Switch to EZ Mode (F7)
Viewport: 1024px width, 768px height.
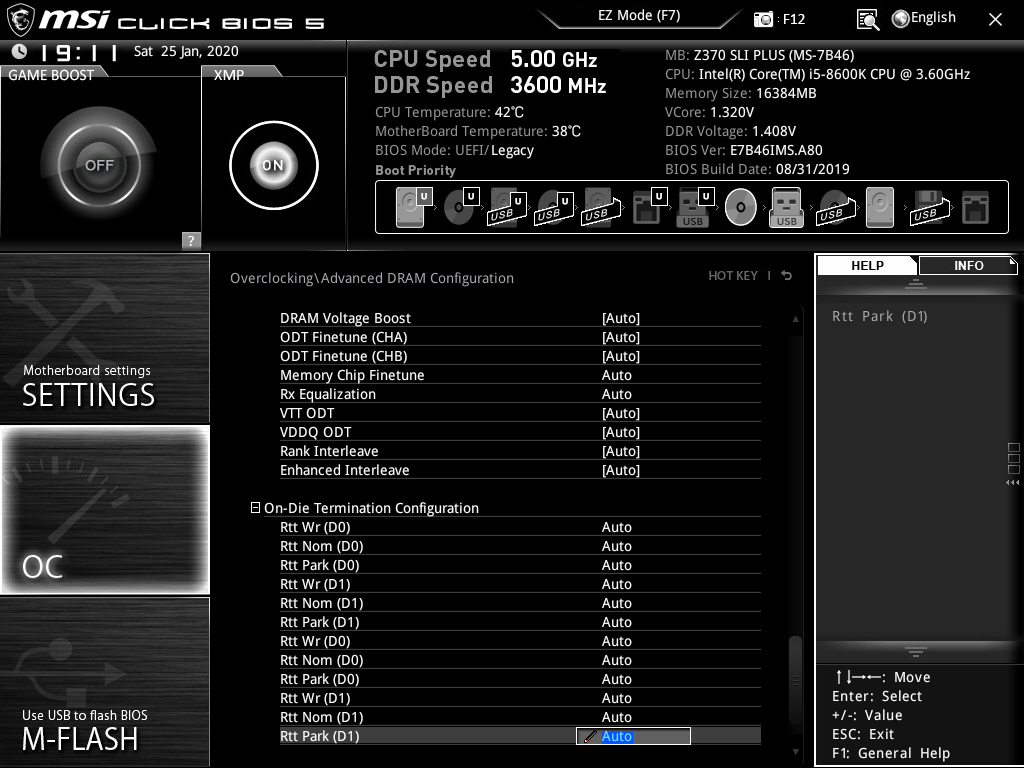639,16
